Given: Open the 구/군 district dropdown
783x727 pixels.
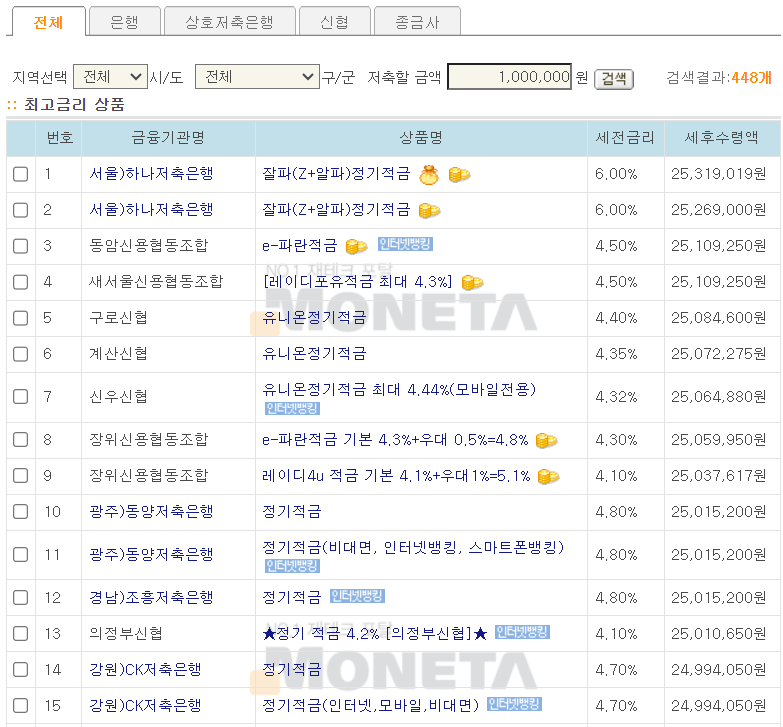Looking at the screenshot, I should [257, 76].
